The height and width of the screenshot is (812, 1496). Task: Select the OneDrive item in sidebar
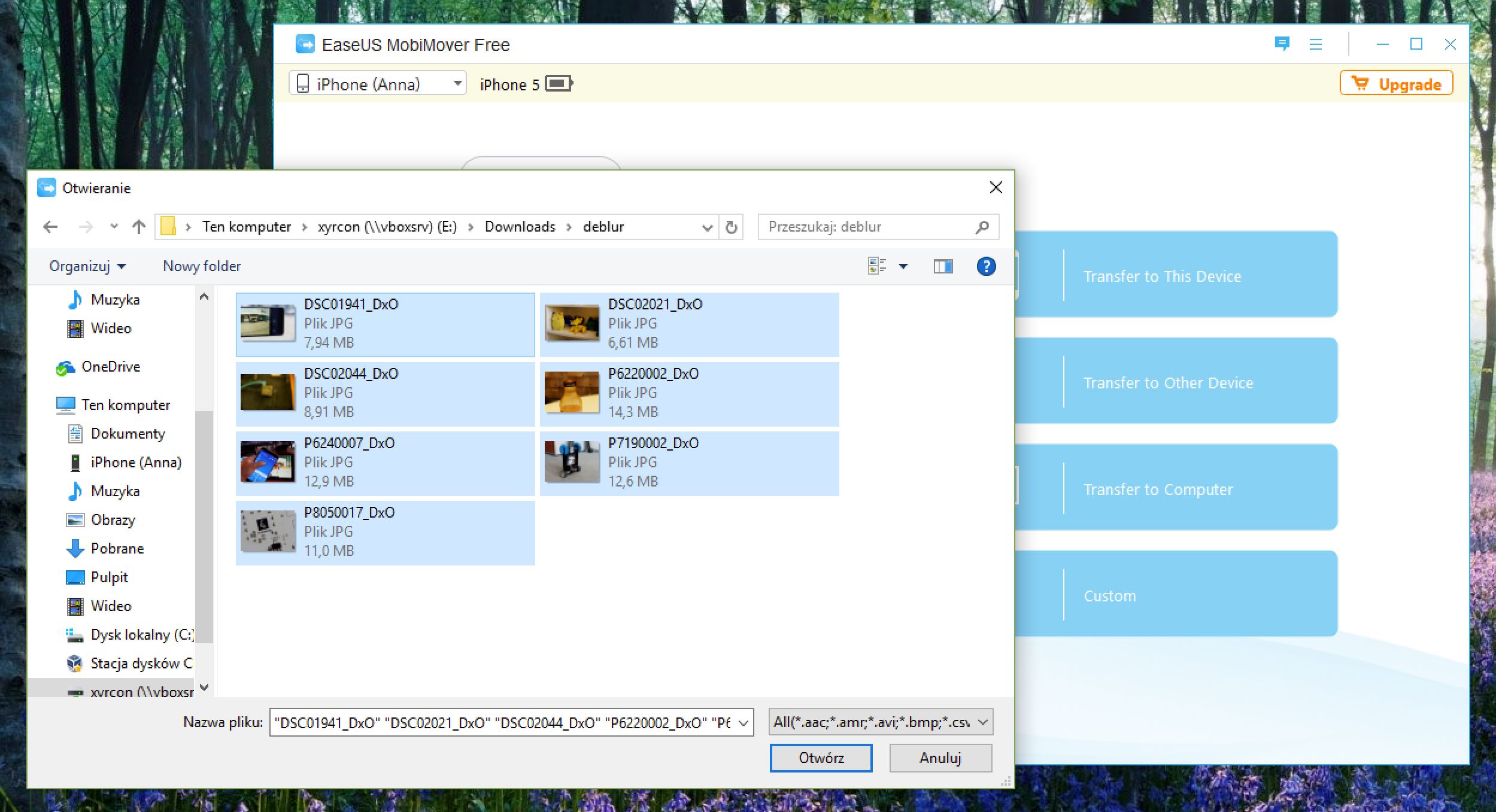[110, 367]
